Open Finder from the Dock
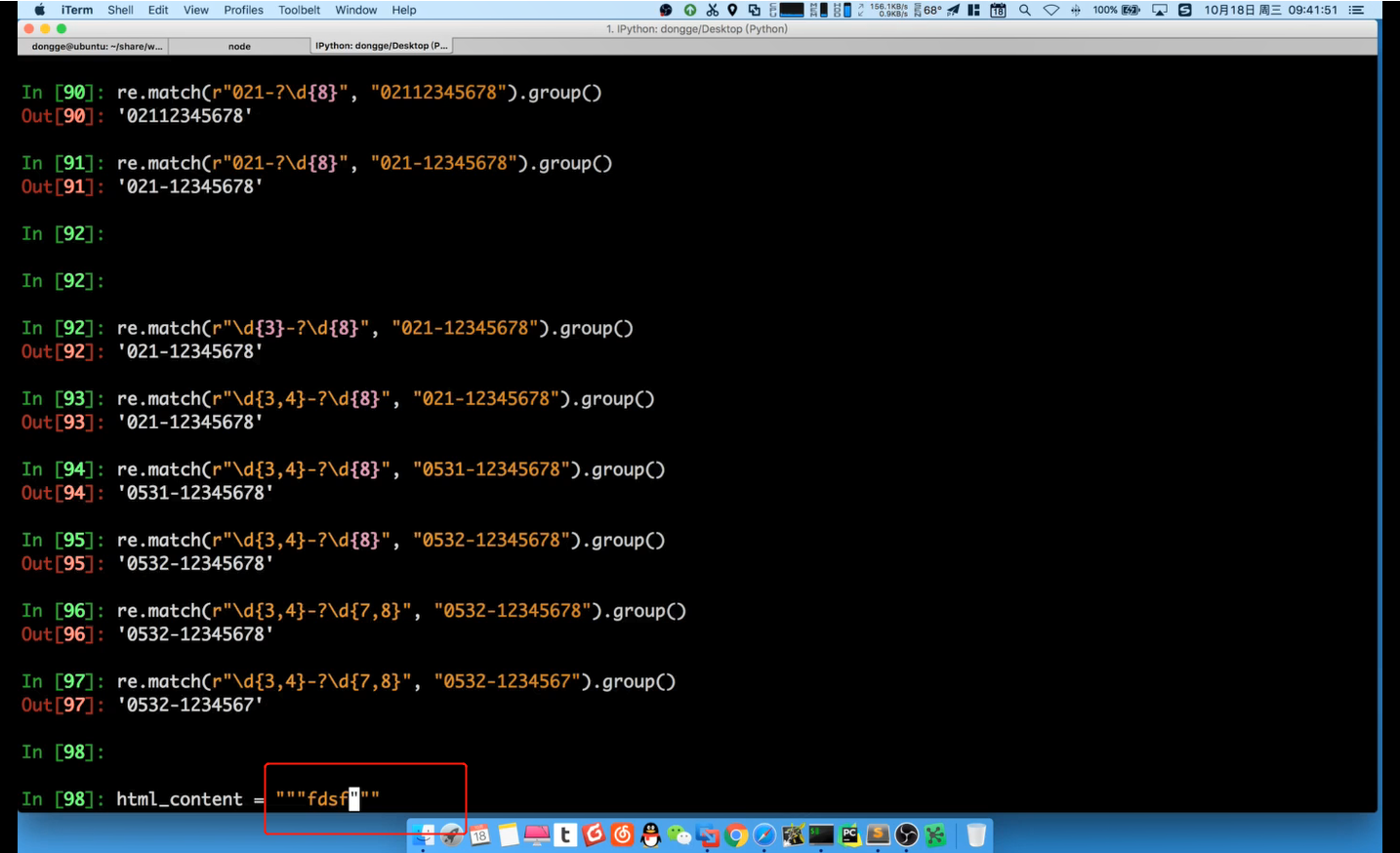The height and width of the screenshot is (853, 1400). (x=423, y=834)
